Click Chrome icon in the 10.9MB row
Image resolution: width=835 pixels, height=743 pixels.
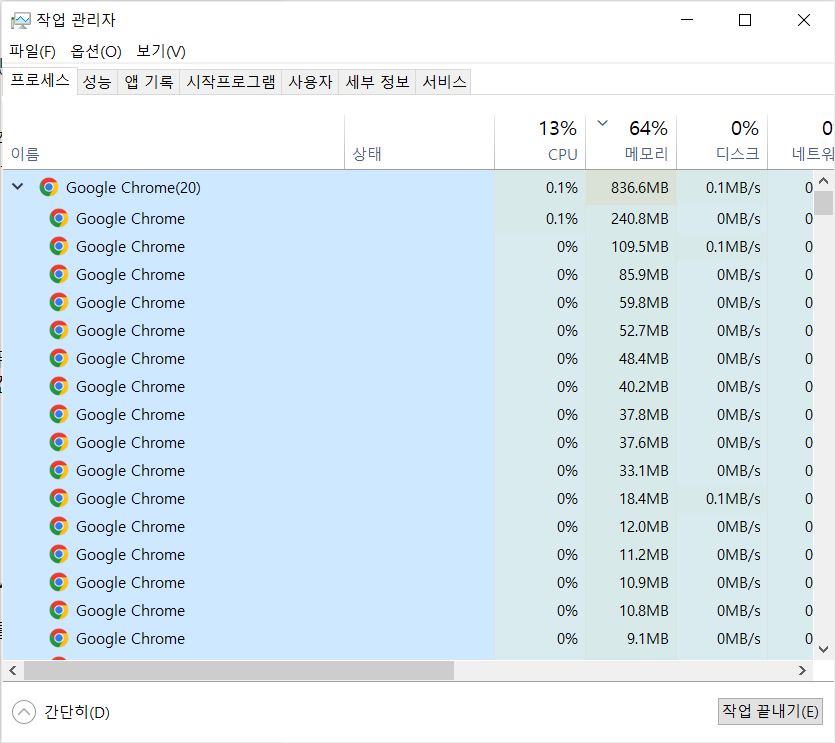tap(59, 582)
